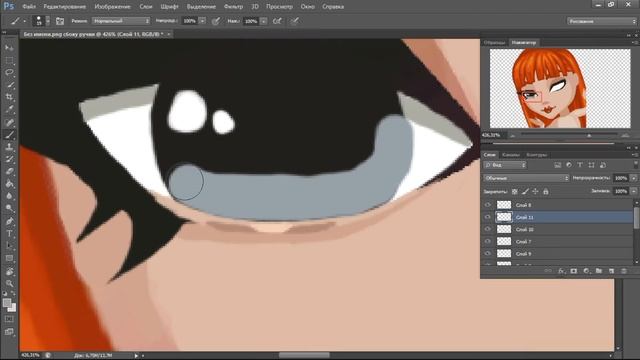The width and height of the screenshot is (640, 360).
Task: Toggle lock image pixels brush icon
Action: 525,191
